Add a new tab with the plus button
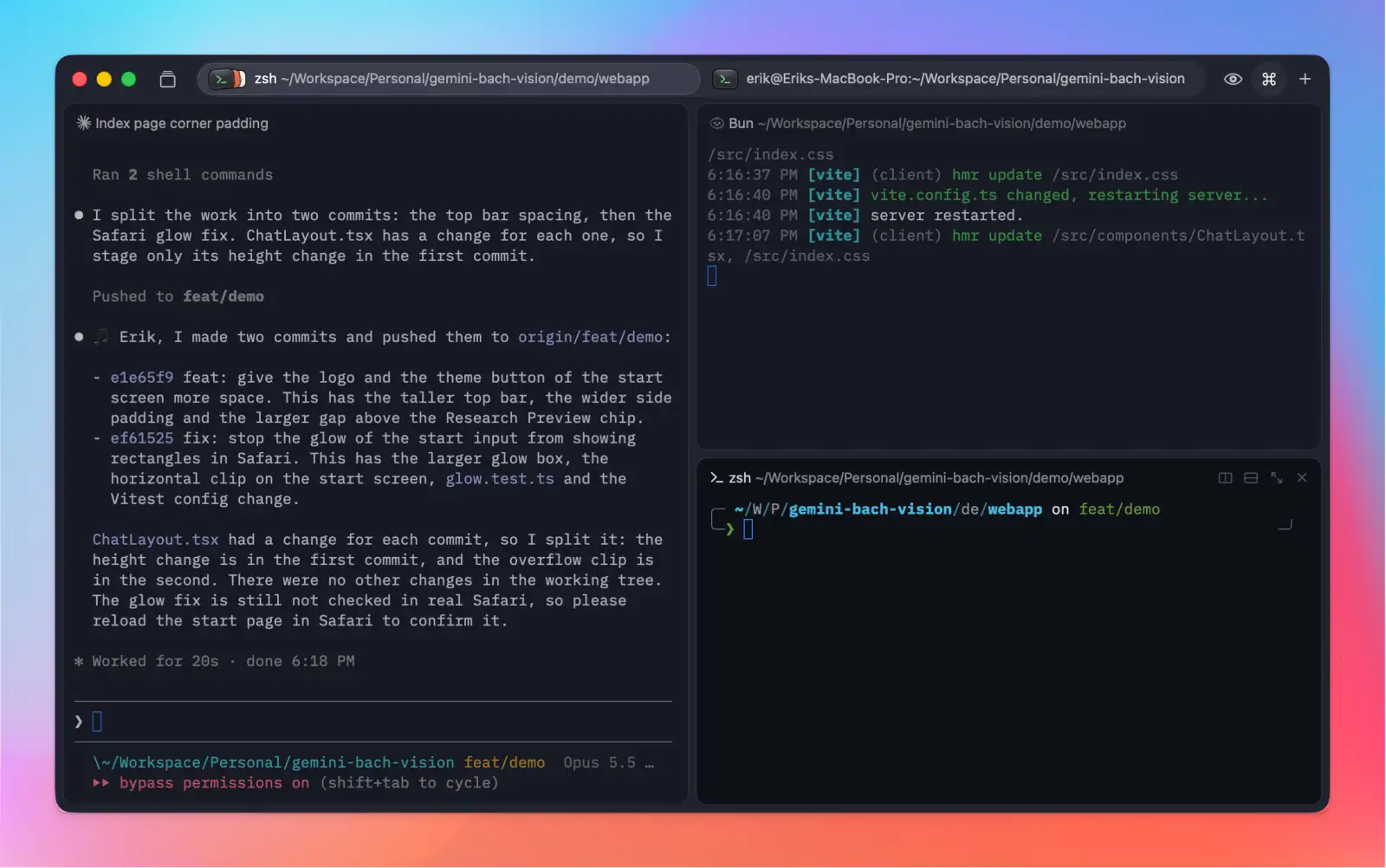 click(1305, 79)
